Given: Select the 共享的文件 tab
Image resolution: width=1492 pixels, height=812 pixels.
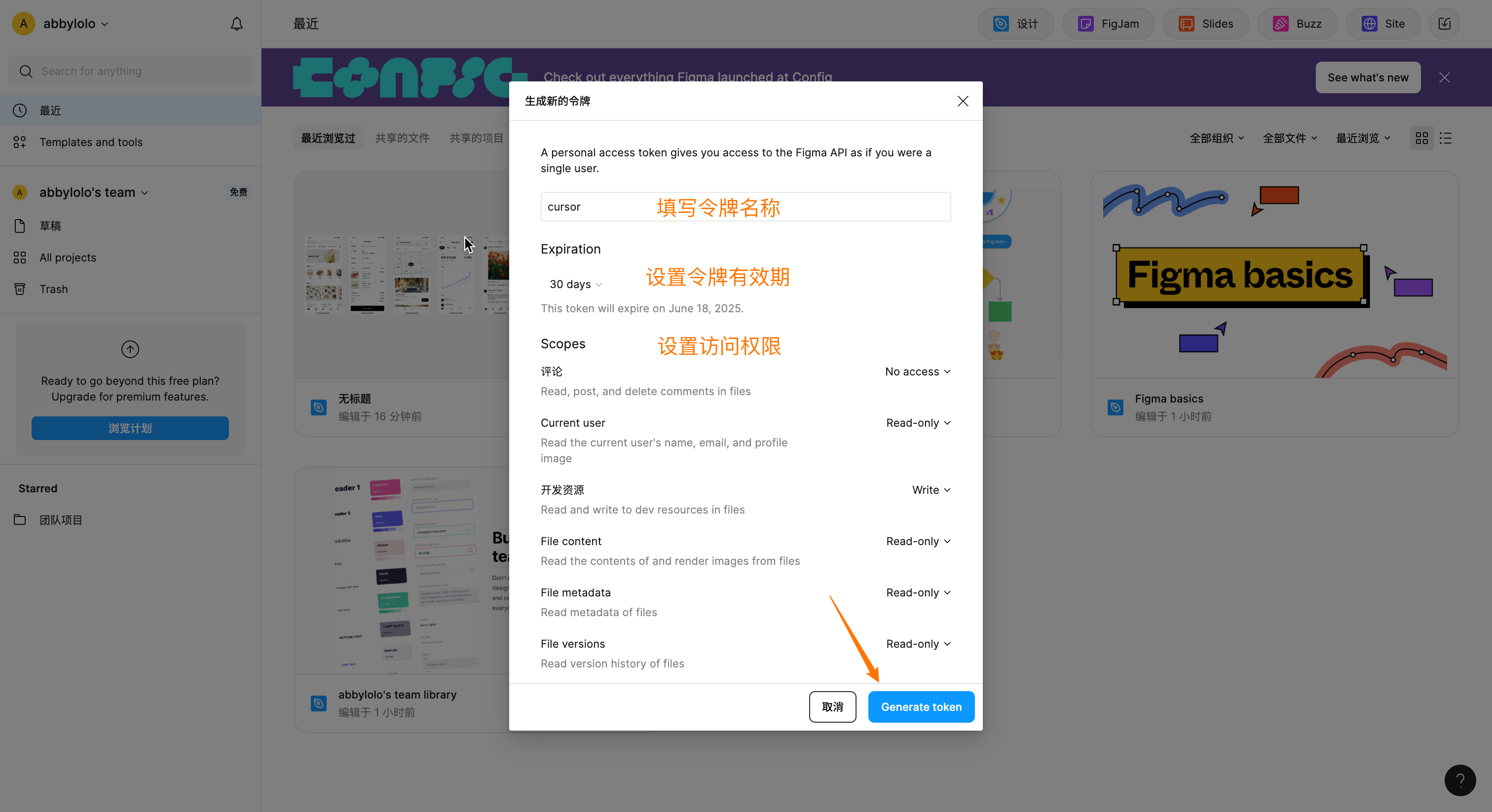Looking at the screenshot, I should click(402, 138).
